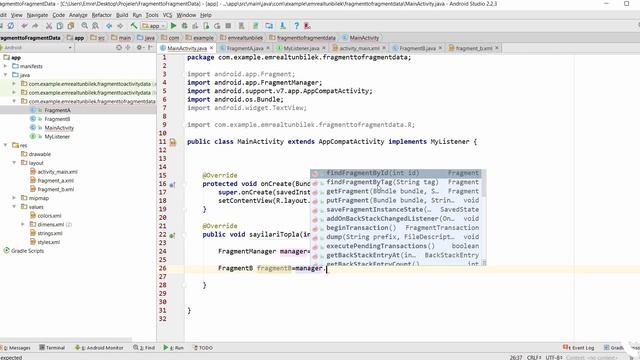The height and width of the screenshot is (360, 640).
Task: Click the Copy icon in toolbar
Action: coord(60,26)
